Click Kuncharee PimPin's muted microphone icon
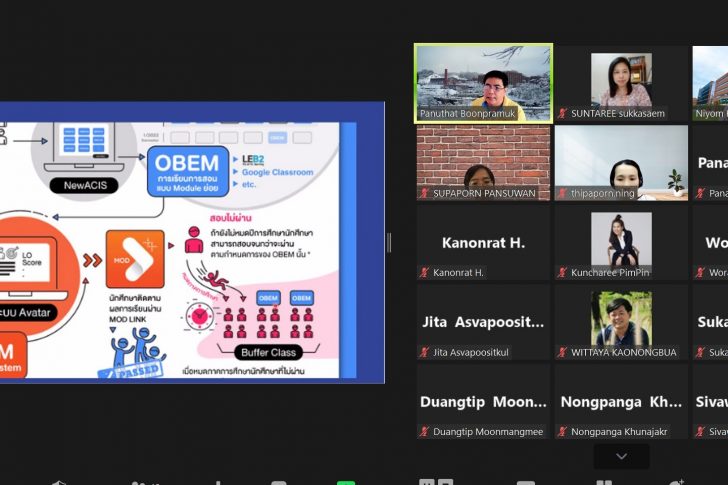 tap(563, 272)
